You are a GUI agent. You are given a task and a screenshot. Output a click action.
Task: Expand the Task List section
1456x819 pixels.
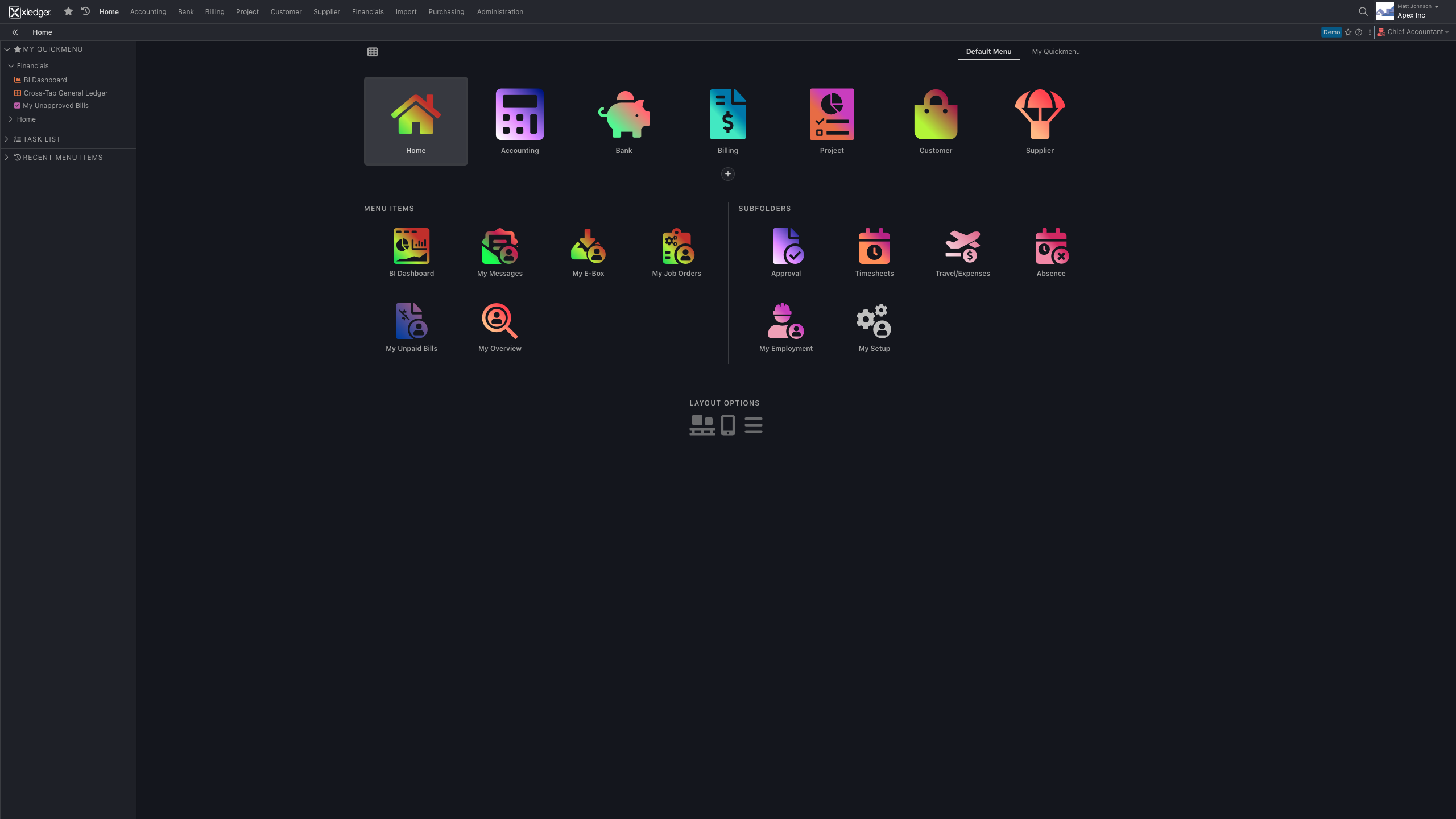[x=7, y=139]
